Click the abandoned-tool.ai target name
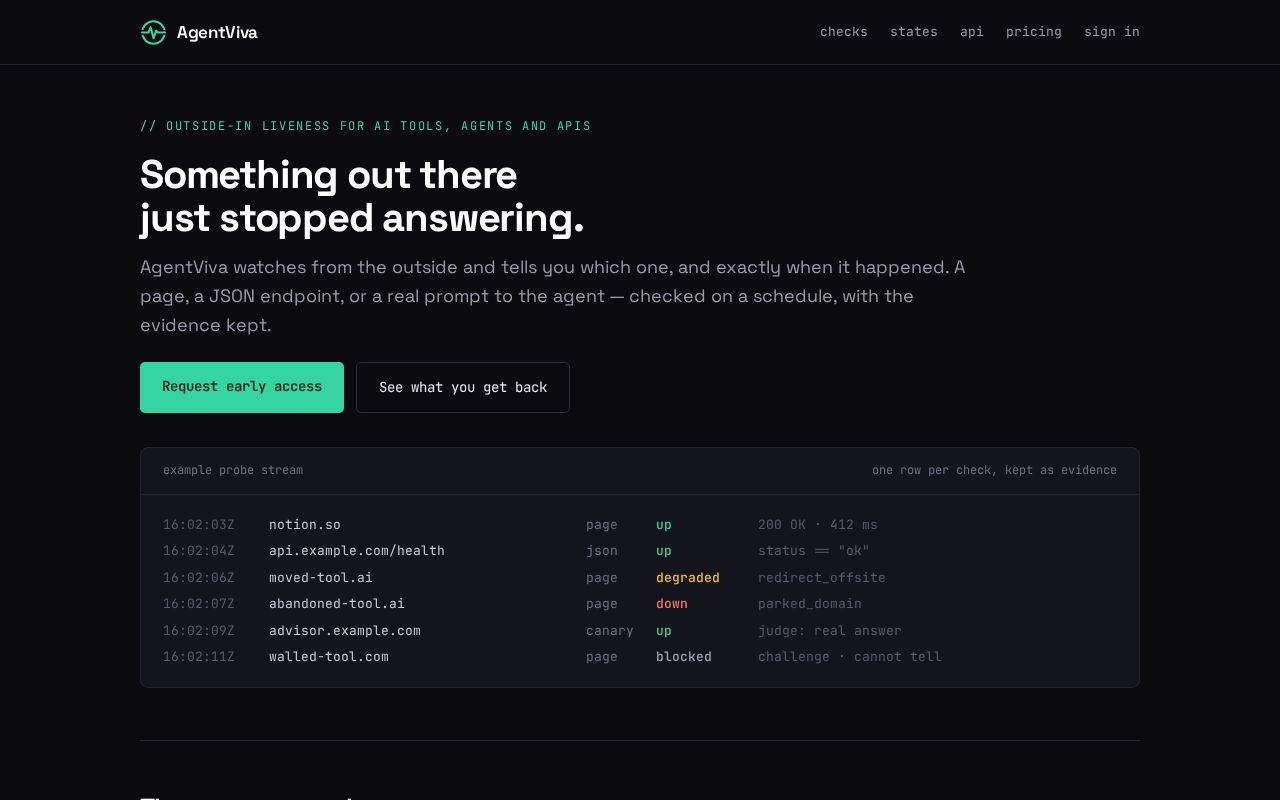This screenshot has height=800, width=1280. (337, 604)
